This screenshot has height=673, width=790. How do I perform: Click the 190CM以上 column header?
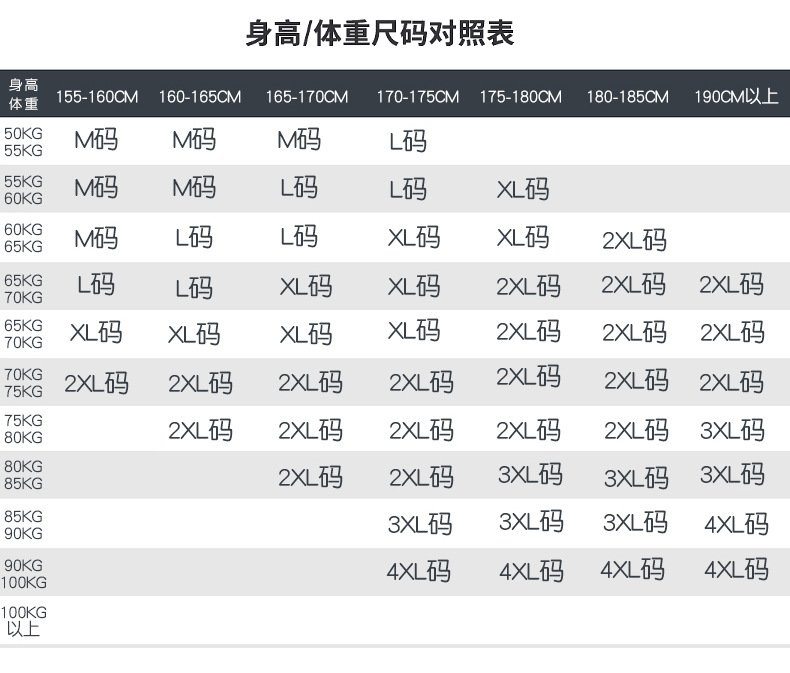point(736,97)
